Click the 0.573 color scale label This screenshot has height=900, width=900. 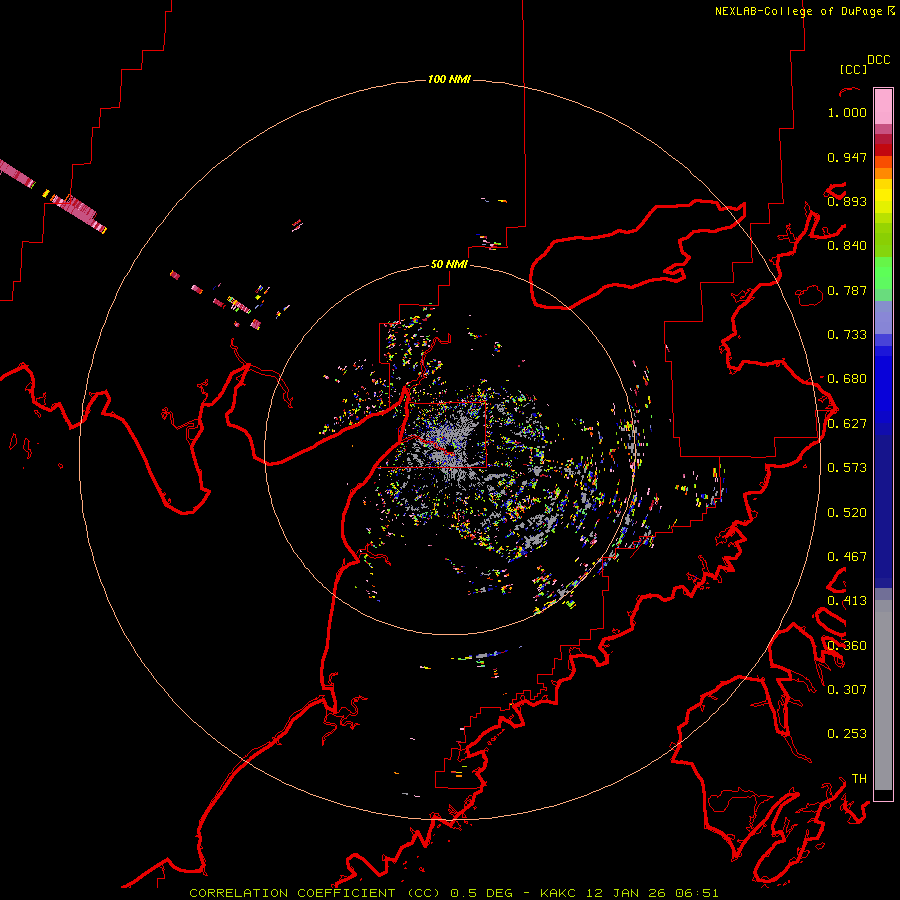[x=847, y=468]
